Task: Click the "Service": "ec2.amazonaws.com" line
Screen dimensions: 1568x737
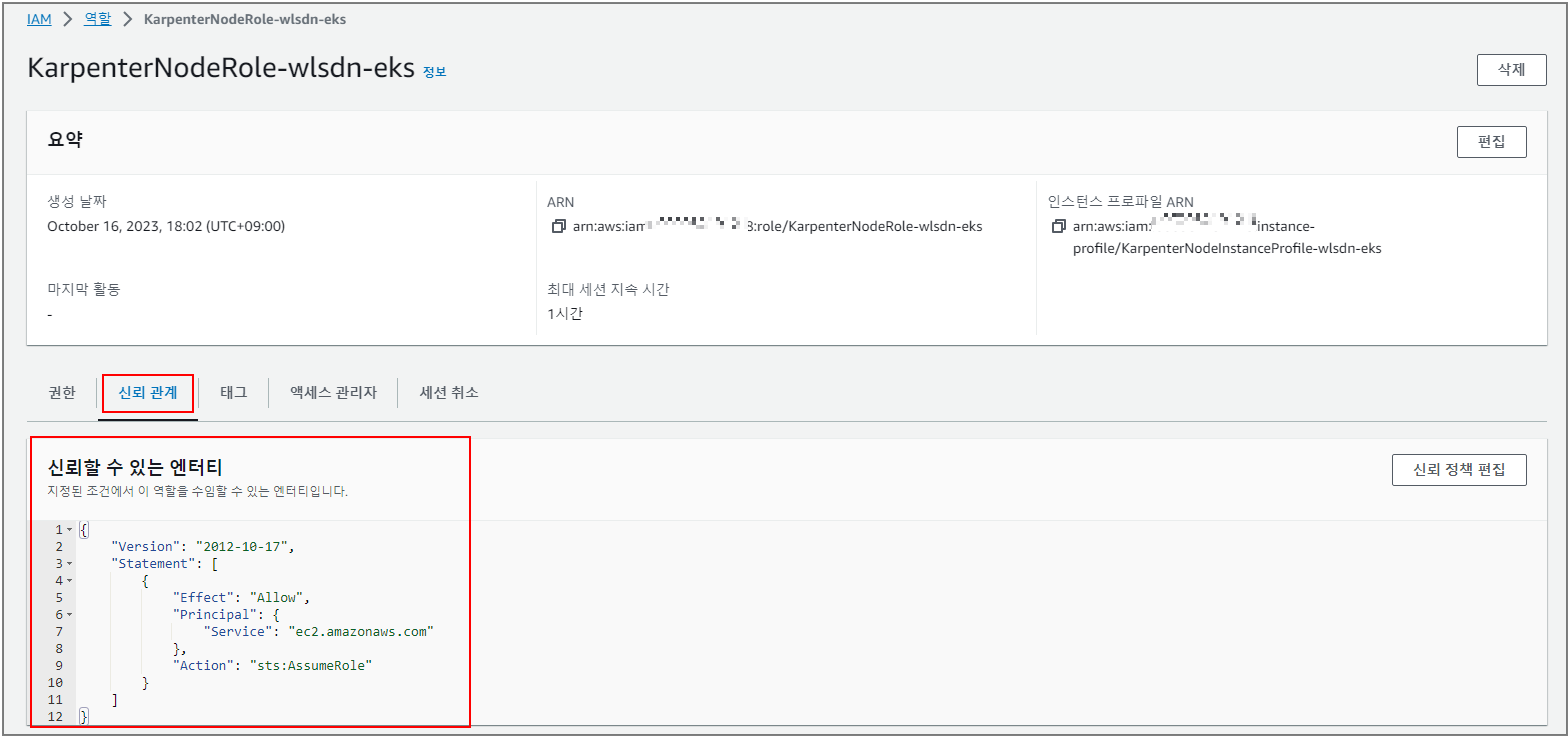Action: pos(320,632)
